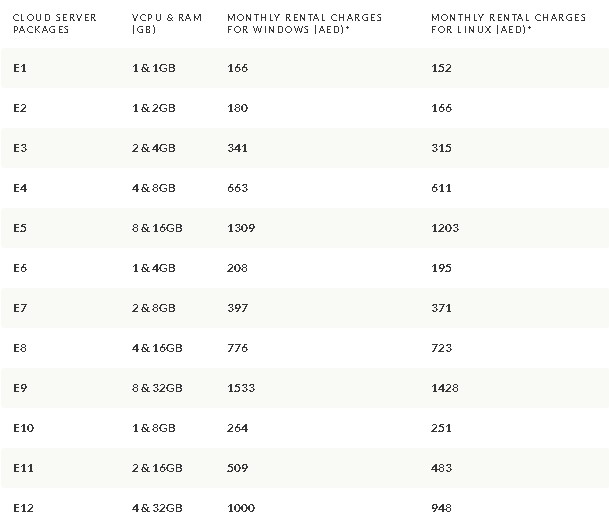The width and height of the screenshot is (609, 521).
Task: Click Windows price 509 for E11
Action: [238, 468]
